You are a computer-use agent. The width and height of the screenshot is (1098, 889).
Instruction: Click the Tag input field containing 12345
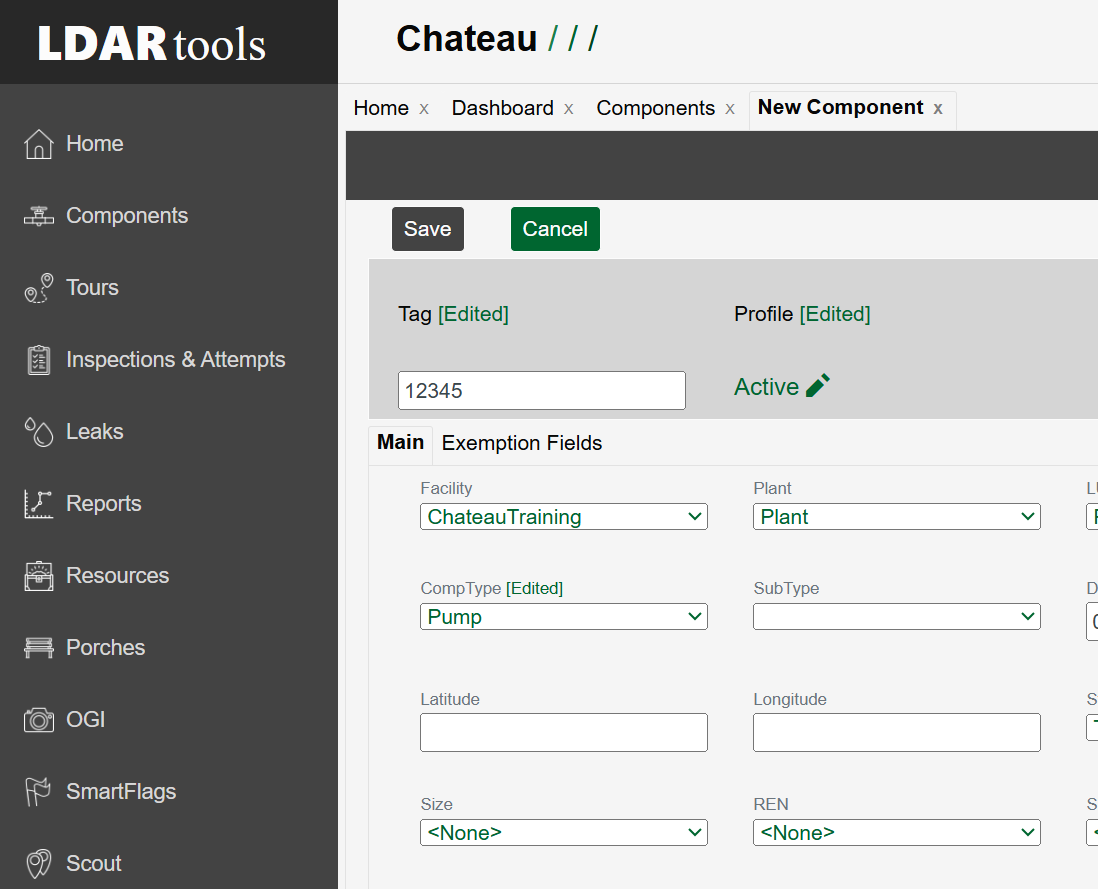[542, 391]
